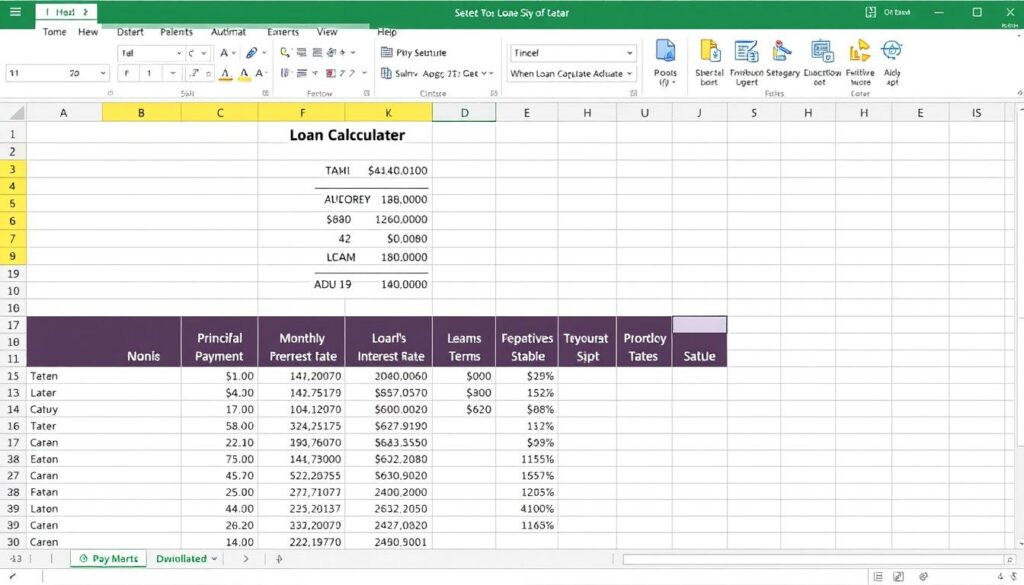Click the yellow key icon in ribbon
The image size is (1024, 585).
[285, 52]
